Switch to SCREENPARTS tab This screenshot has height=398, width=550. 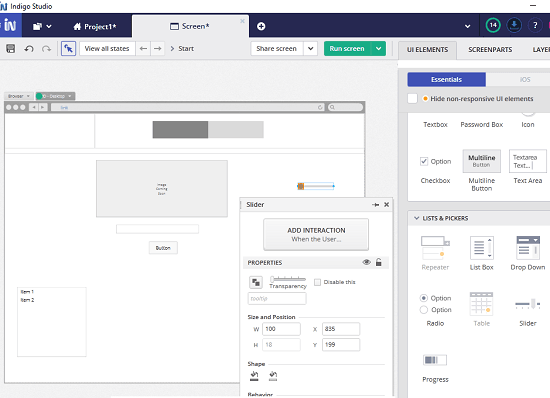(490, 50)
